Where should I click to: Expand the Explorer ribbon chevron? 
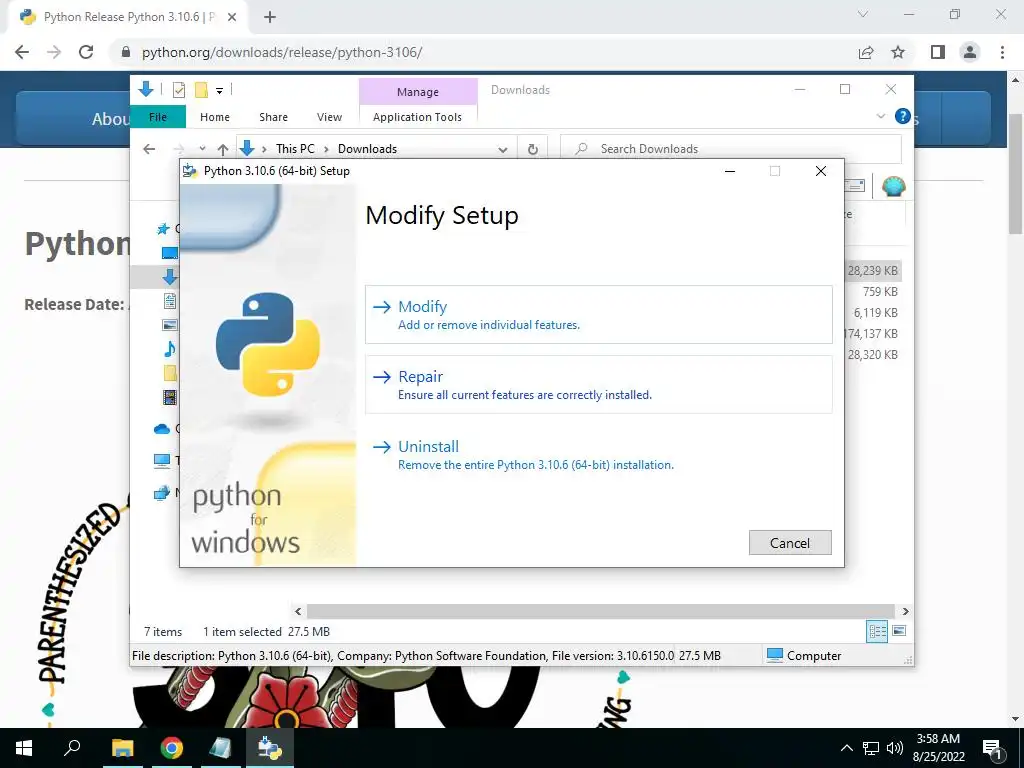[881, 116]
